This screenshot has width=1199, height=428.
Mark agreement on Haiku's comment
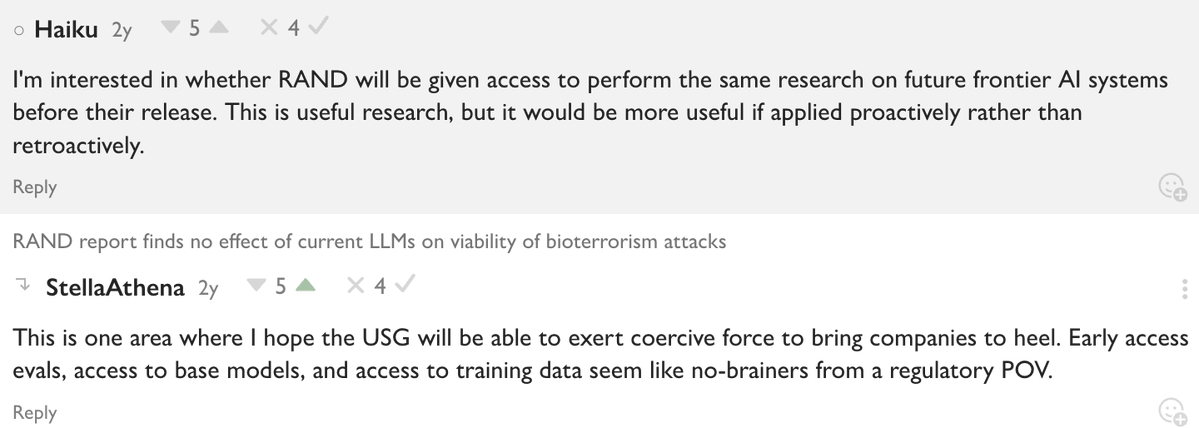pyautogui.click(x=318, y=30)
